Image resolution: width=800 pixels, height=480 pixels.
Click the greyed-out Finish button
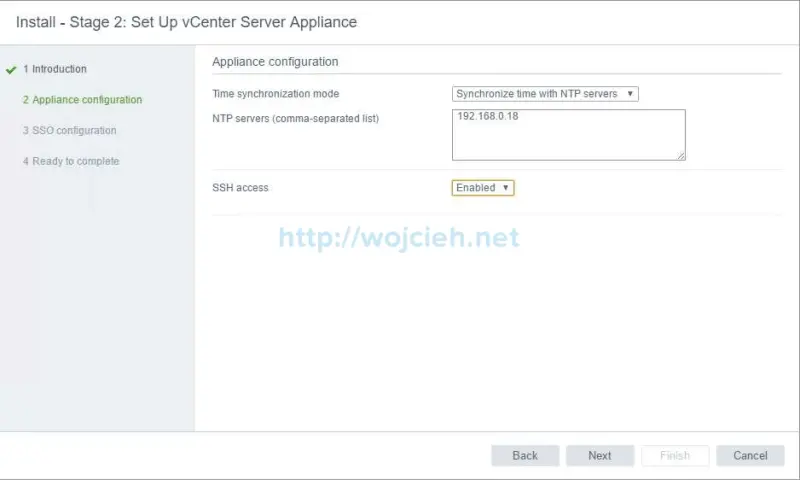coord(675,456)
